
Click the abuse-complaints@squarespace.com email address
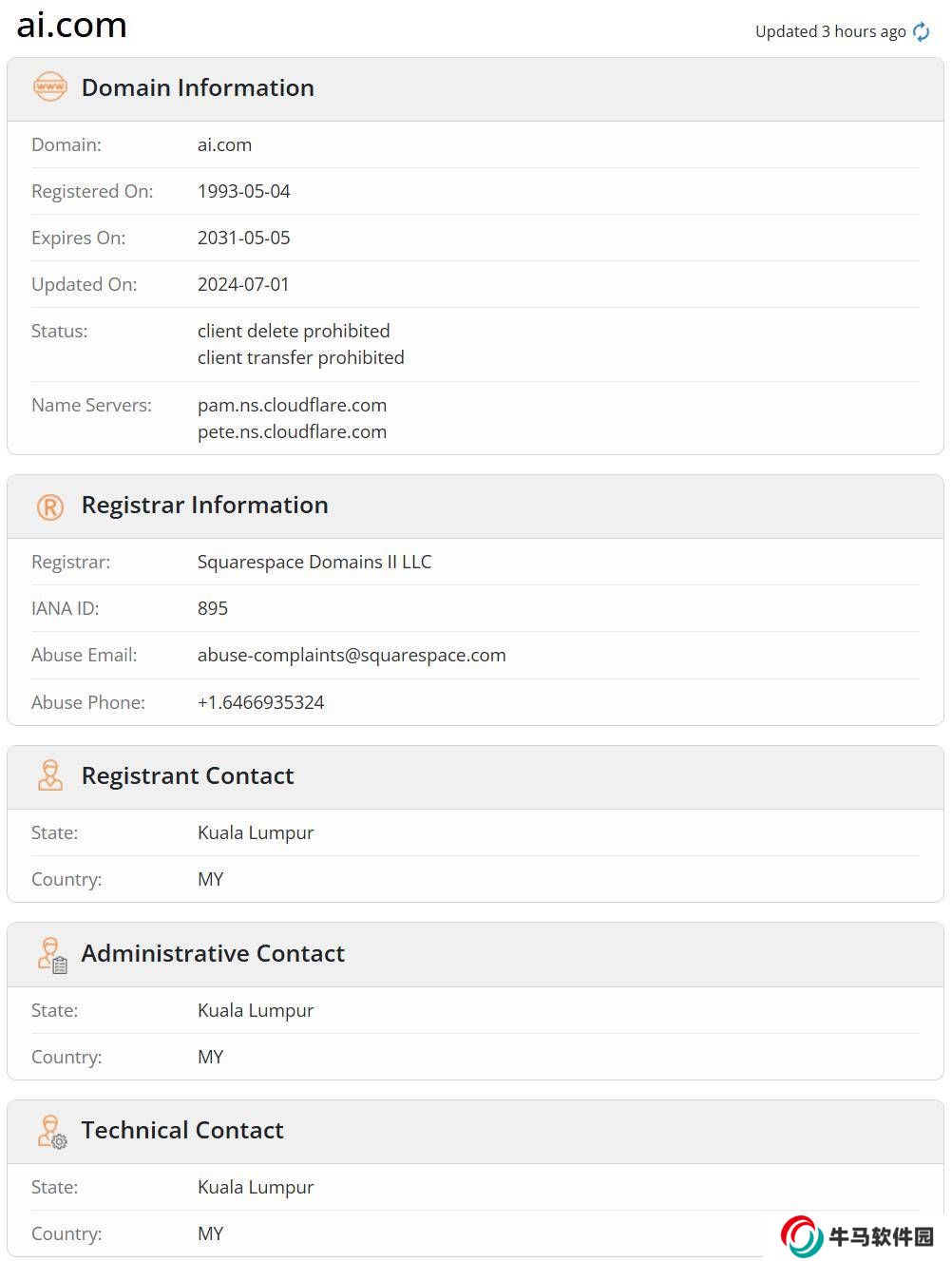[352, 655]
